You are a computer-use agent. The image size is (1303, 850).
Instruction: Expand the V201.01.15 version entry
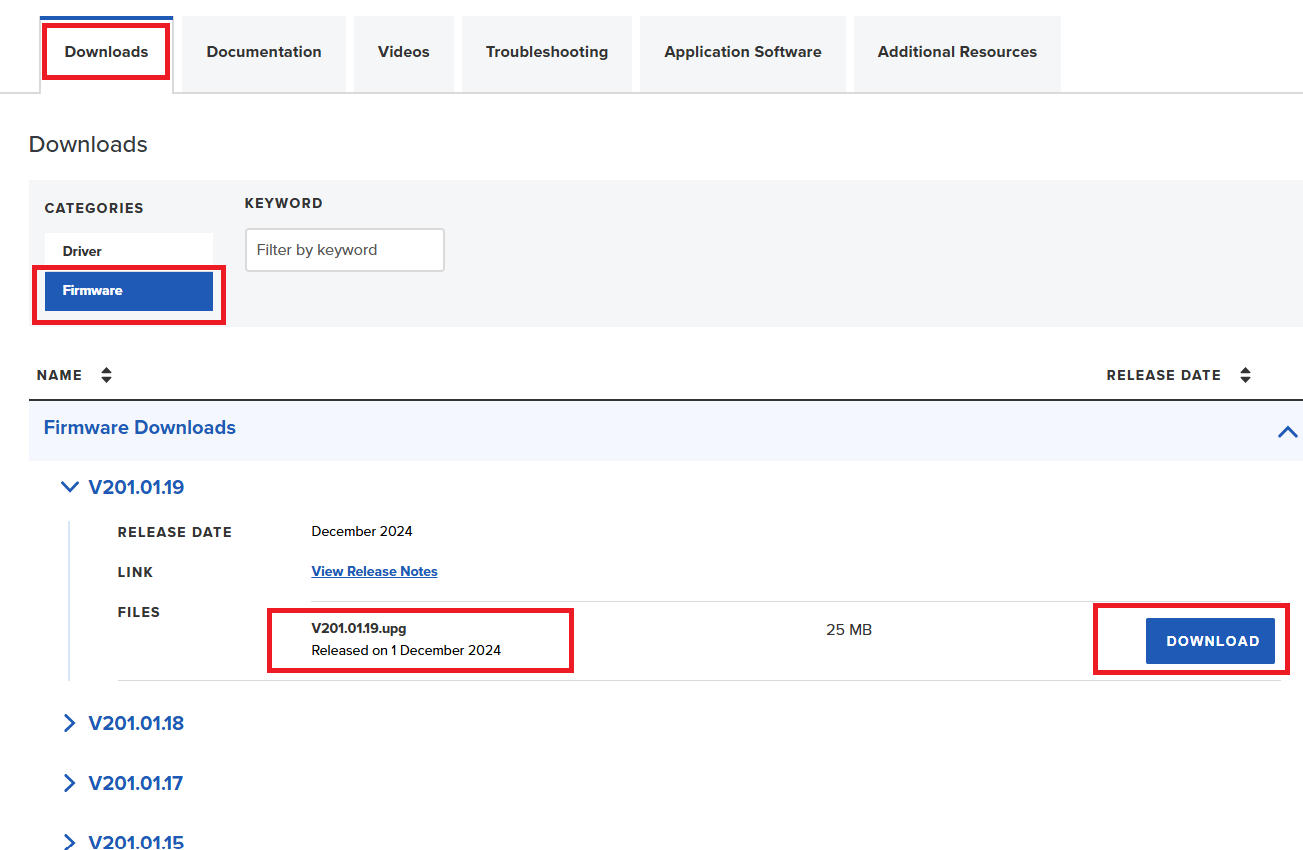124,842
